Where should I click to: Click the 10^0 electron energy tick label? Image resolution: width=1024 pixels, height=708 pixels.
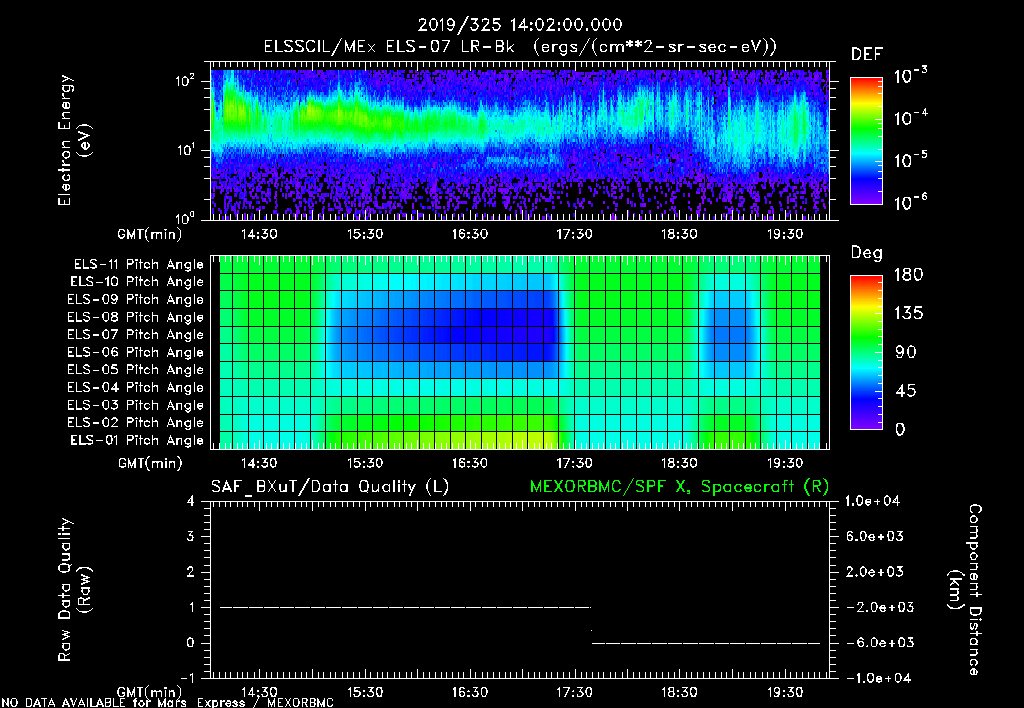click(x=185, y=218)
